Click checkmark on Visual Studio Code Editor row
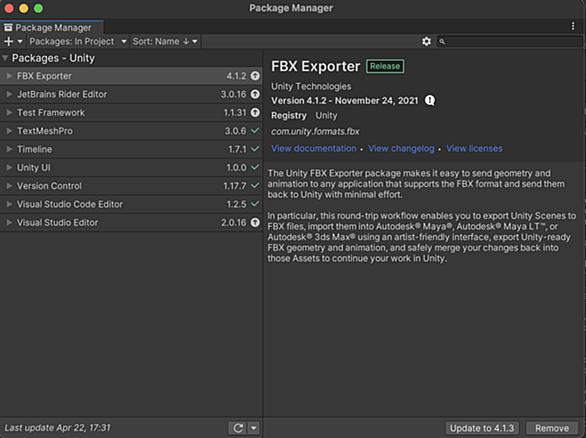The height and width of the screenshot is (438, 586). click(255, 204)
